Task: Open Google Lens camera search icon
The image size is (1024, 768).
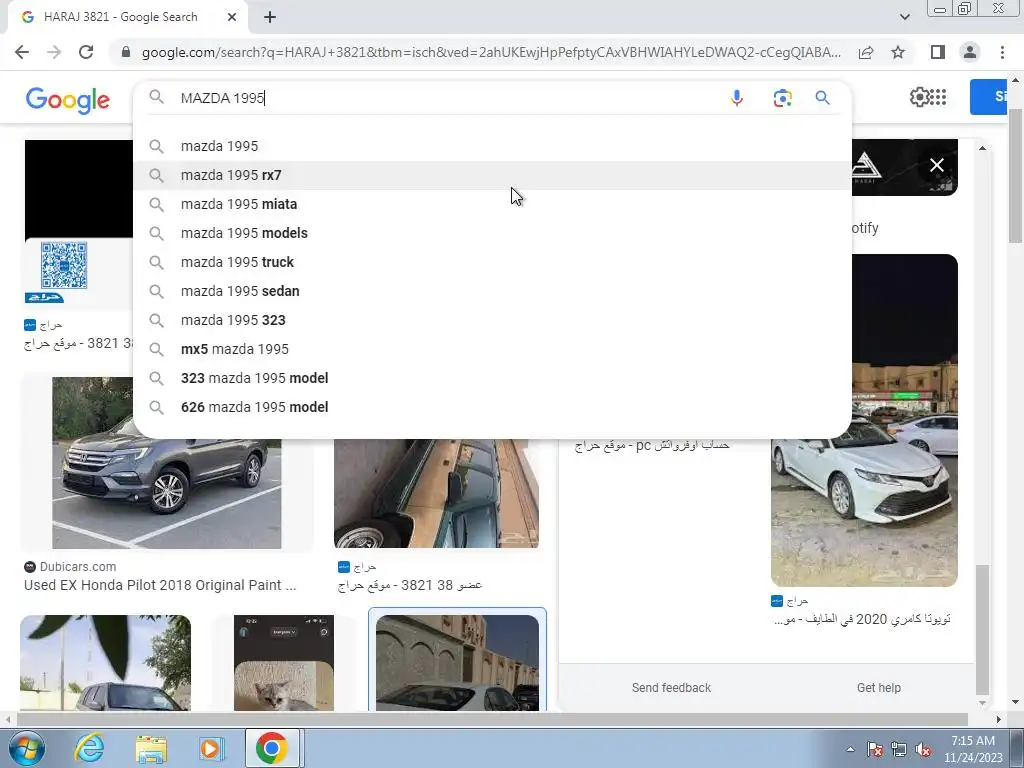Action: point(782,98)
